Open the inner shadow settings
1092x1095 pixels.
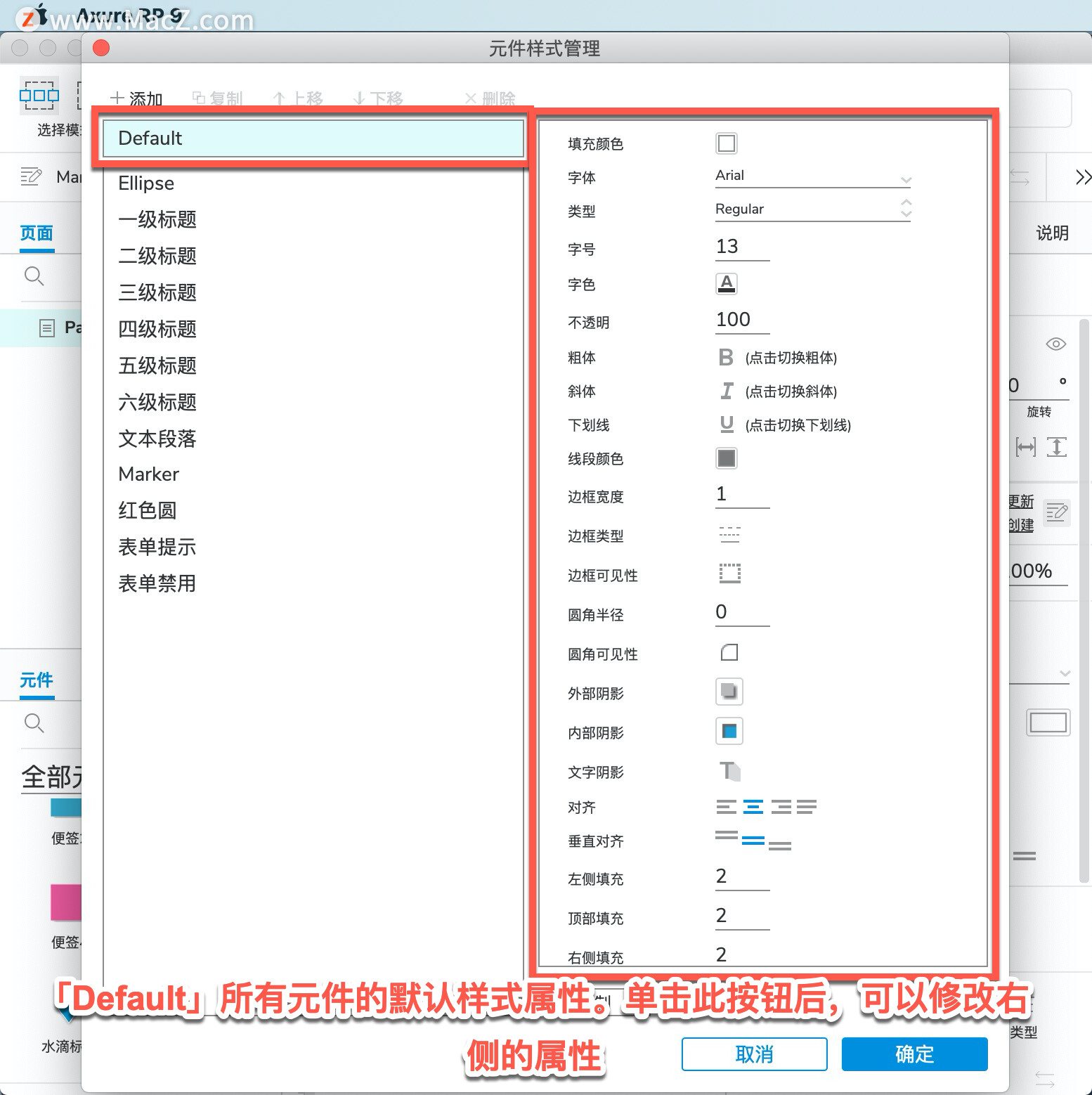729,731
